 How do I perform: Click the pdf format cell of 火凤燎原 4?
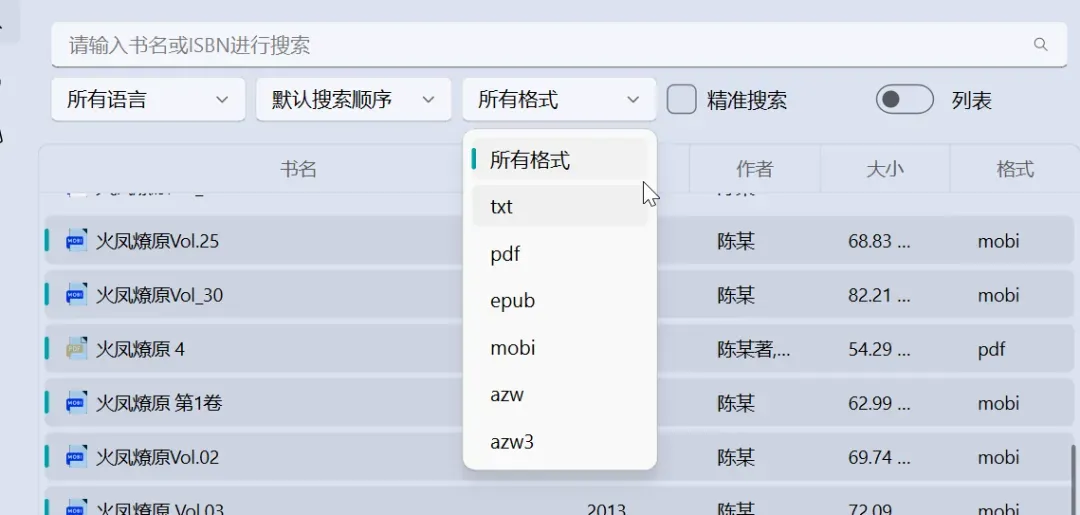pos(991,350)
